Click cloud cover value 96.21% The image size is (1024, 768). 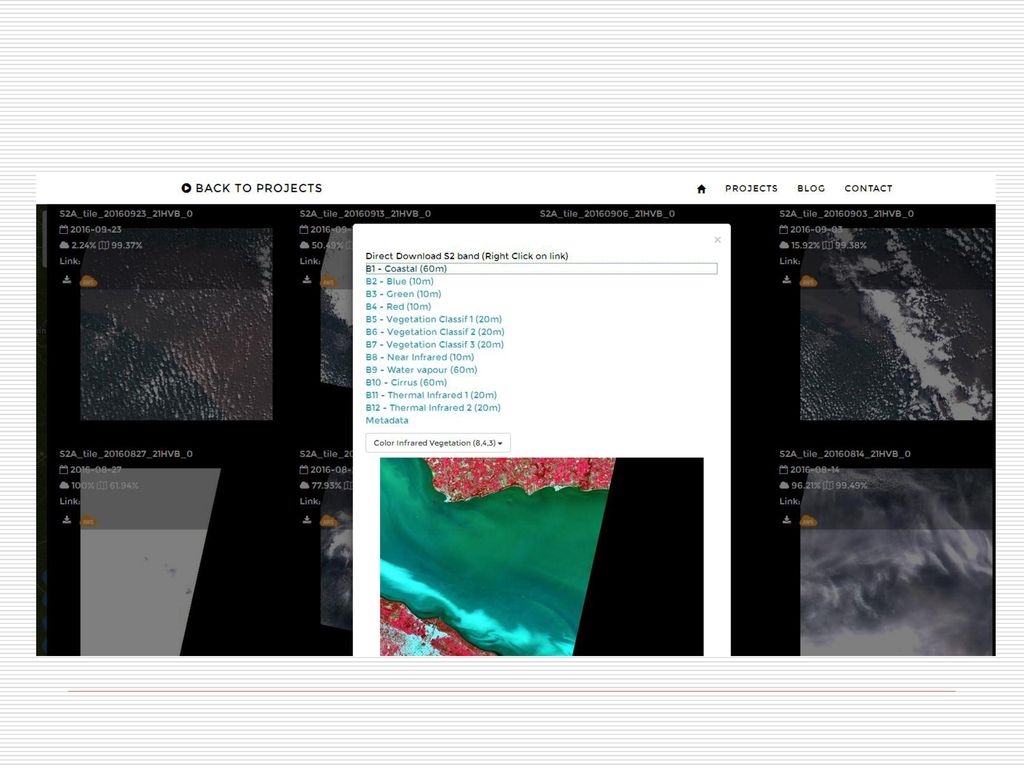[805, 485]
